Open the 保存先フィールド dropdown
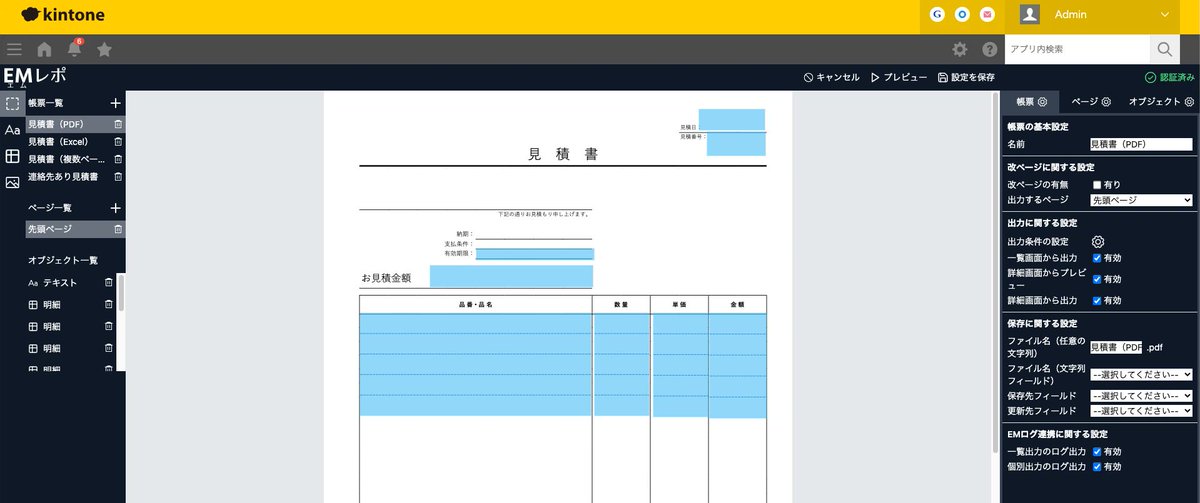 tap(1141, 396)
